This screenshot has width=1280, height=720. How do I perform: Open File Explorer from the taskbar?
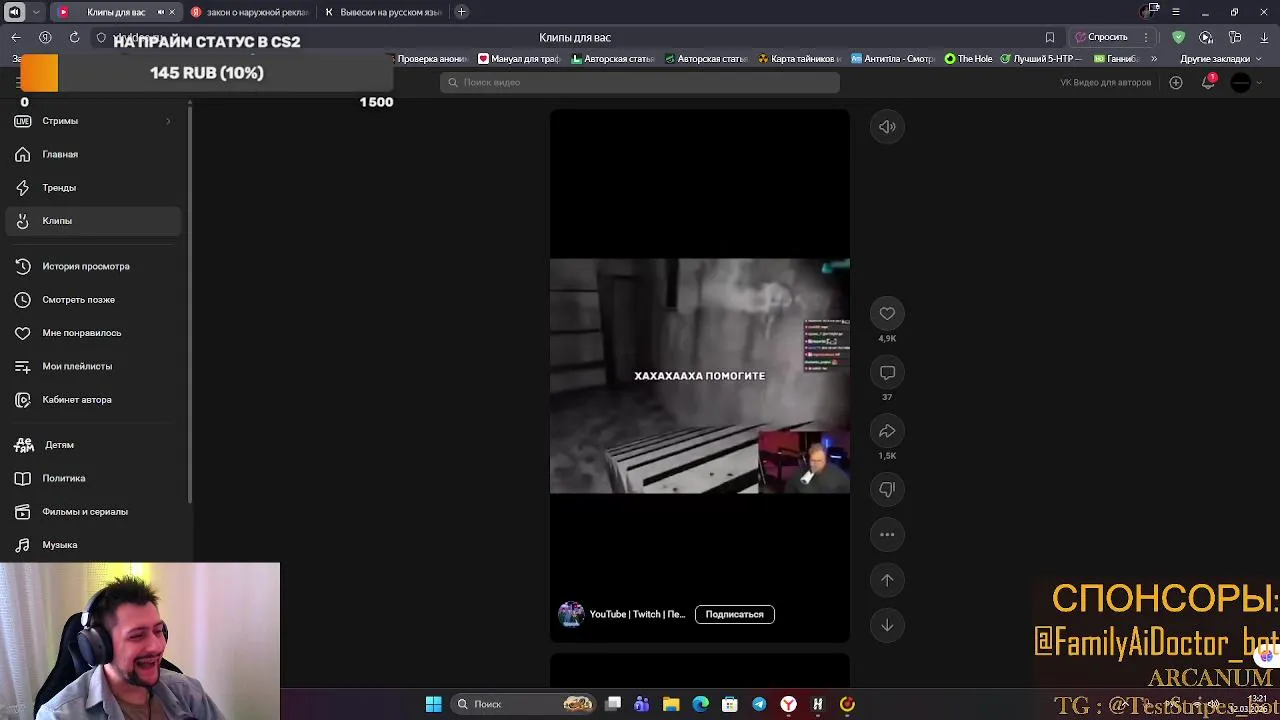coord(671,704)
